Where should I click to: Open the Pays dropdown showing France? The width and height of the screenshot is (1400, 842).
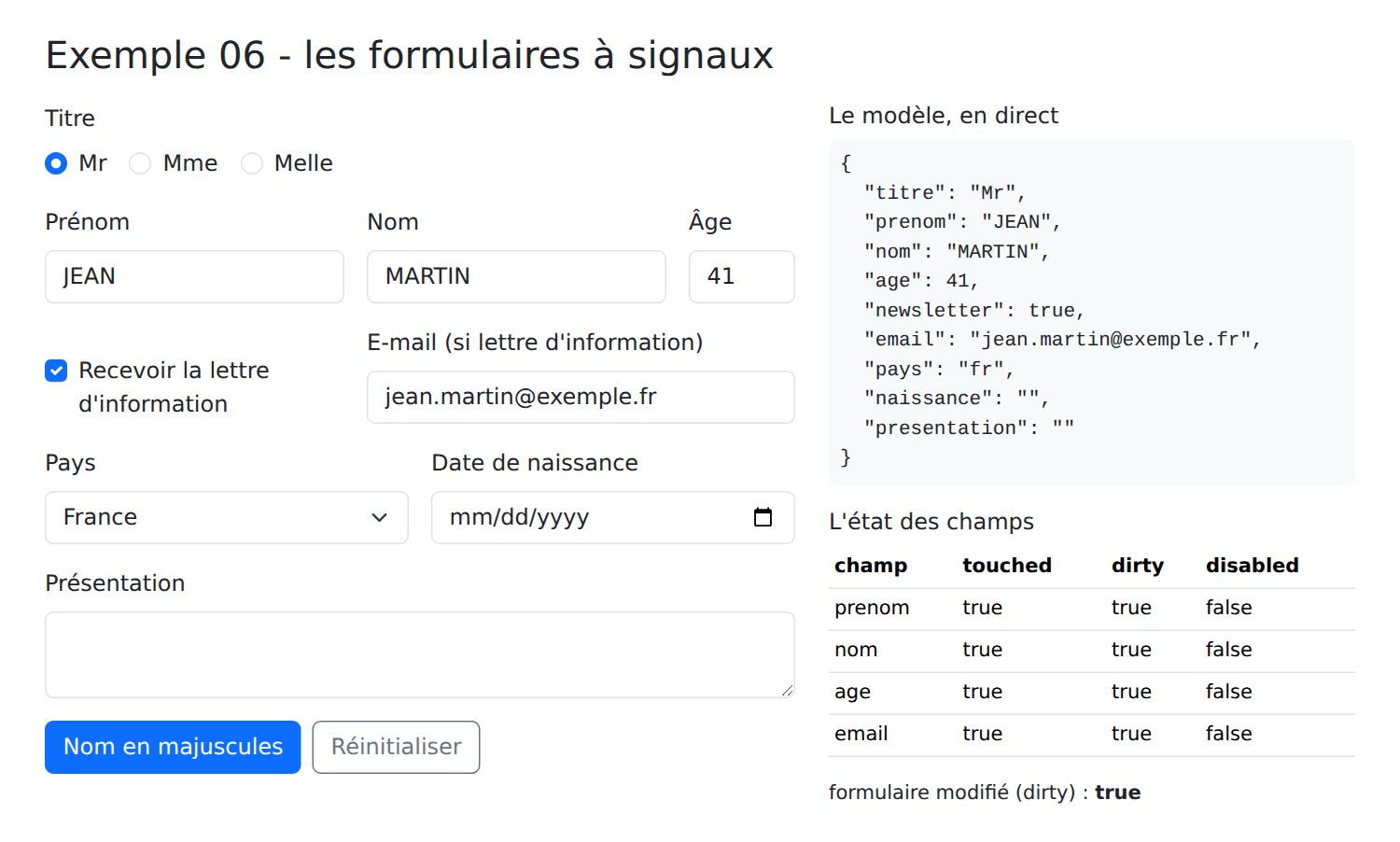(227, 517)
